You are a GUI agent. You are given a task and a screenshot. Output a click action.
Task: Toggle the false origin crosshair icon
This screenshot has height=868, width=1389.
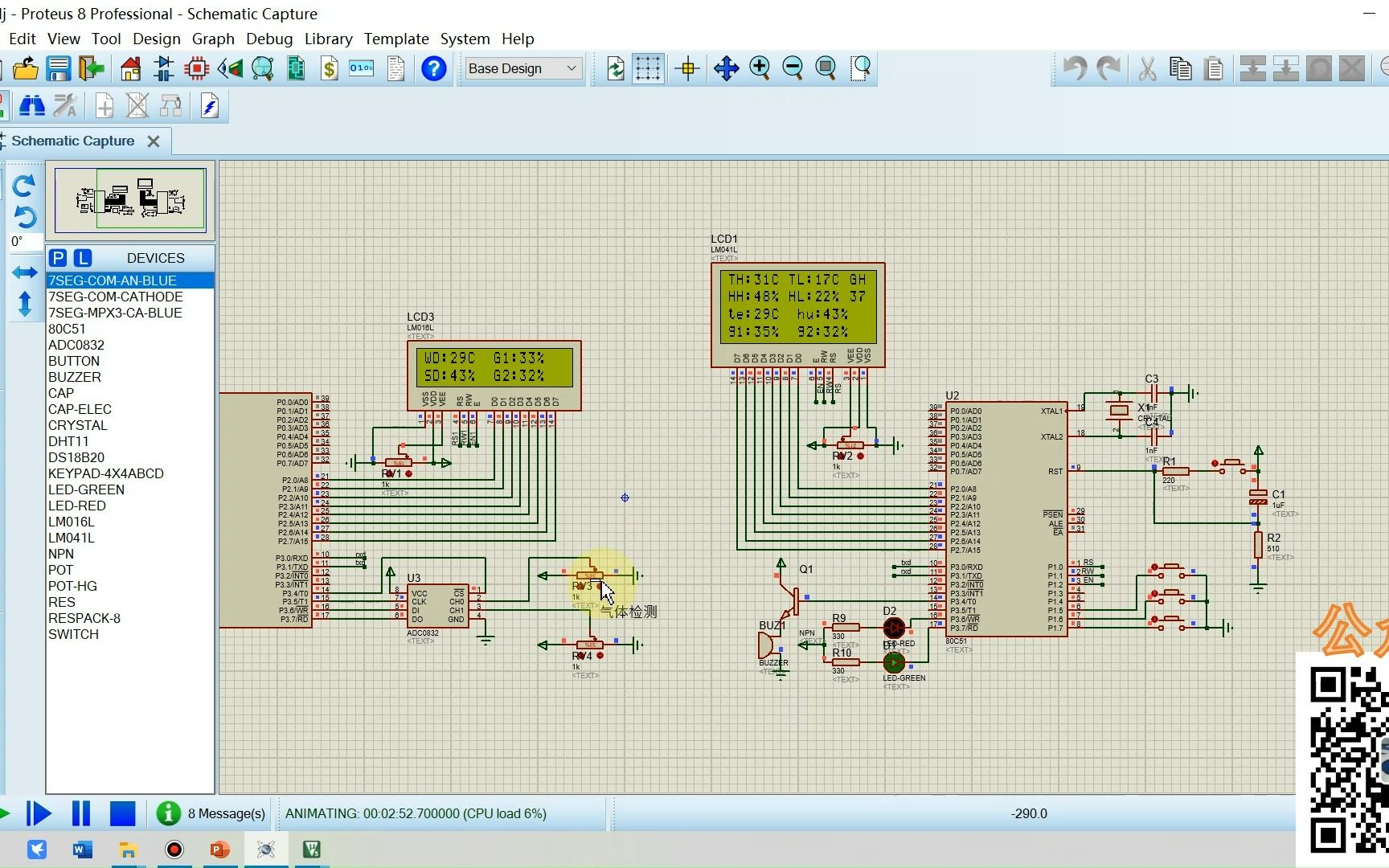688,68
